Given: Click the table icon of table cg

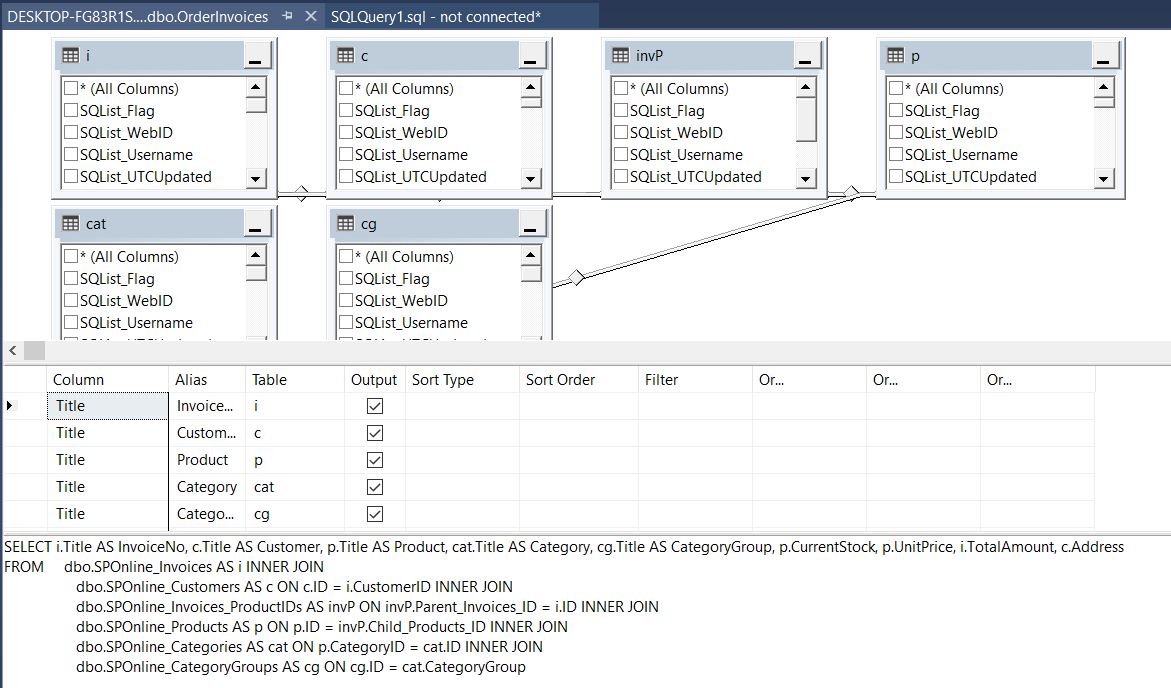Looking at the screenshot, I should pyautogui.click(x=346, y=224).
